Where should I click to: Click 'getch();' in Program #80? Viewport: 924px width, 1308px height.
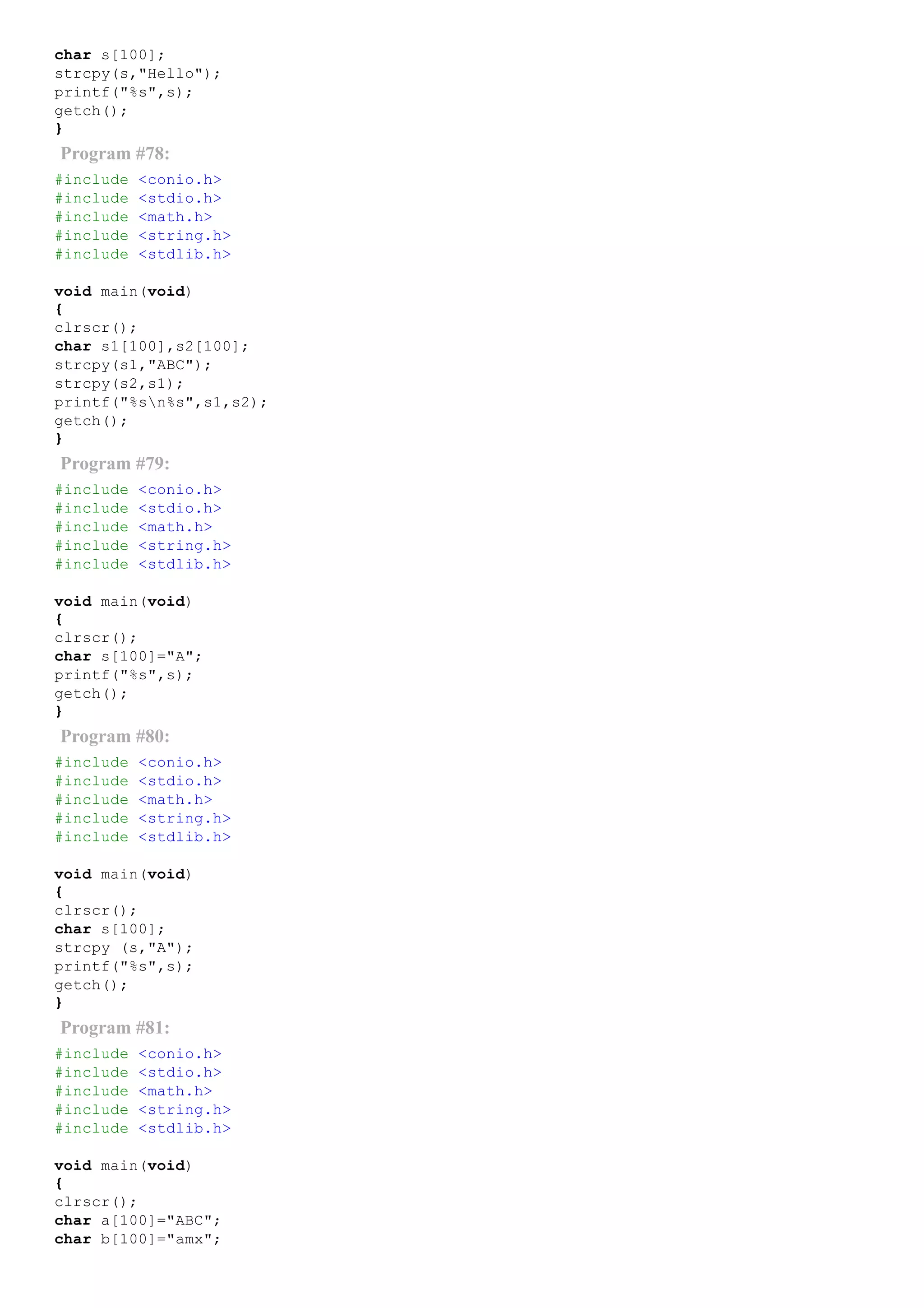(91, 985)
